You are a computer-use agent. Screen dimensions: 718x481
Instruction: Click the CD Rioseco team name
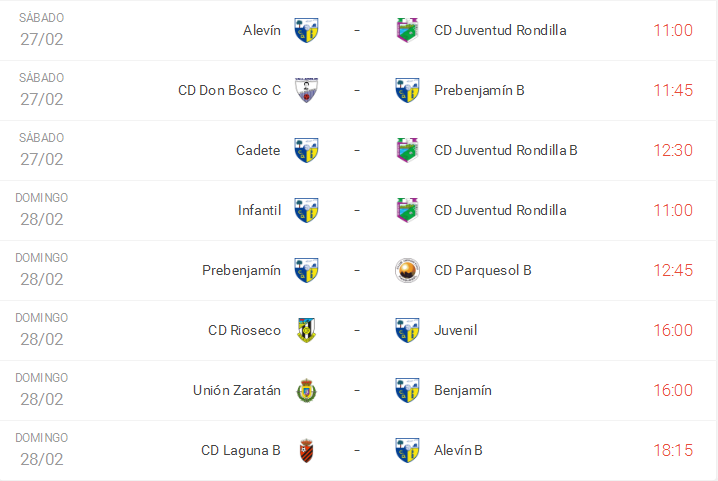point(244,330)
